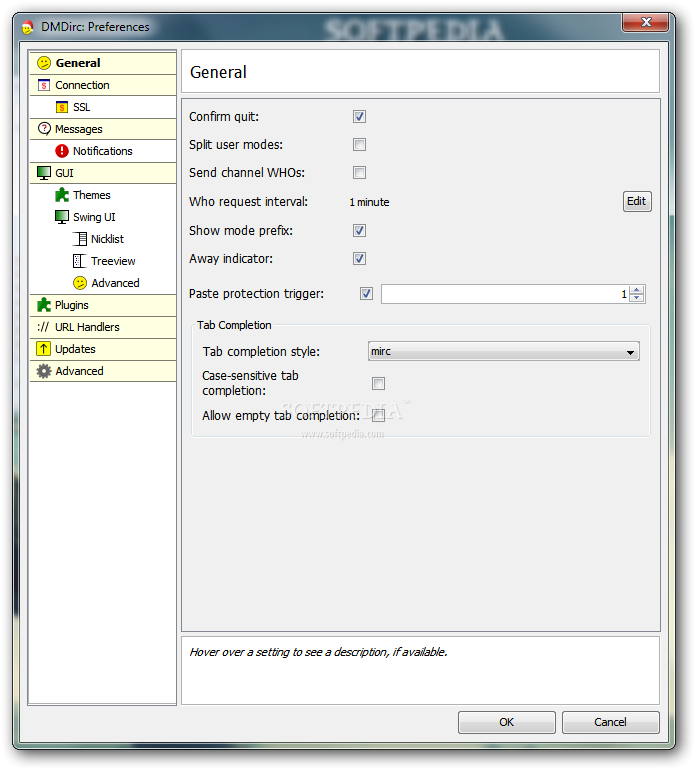696x770 pixels.
Task: Click the '1 minute' interval value
Action: pos(369,202)
